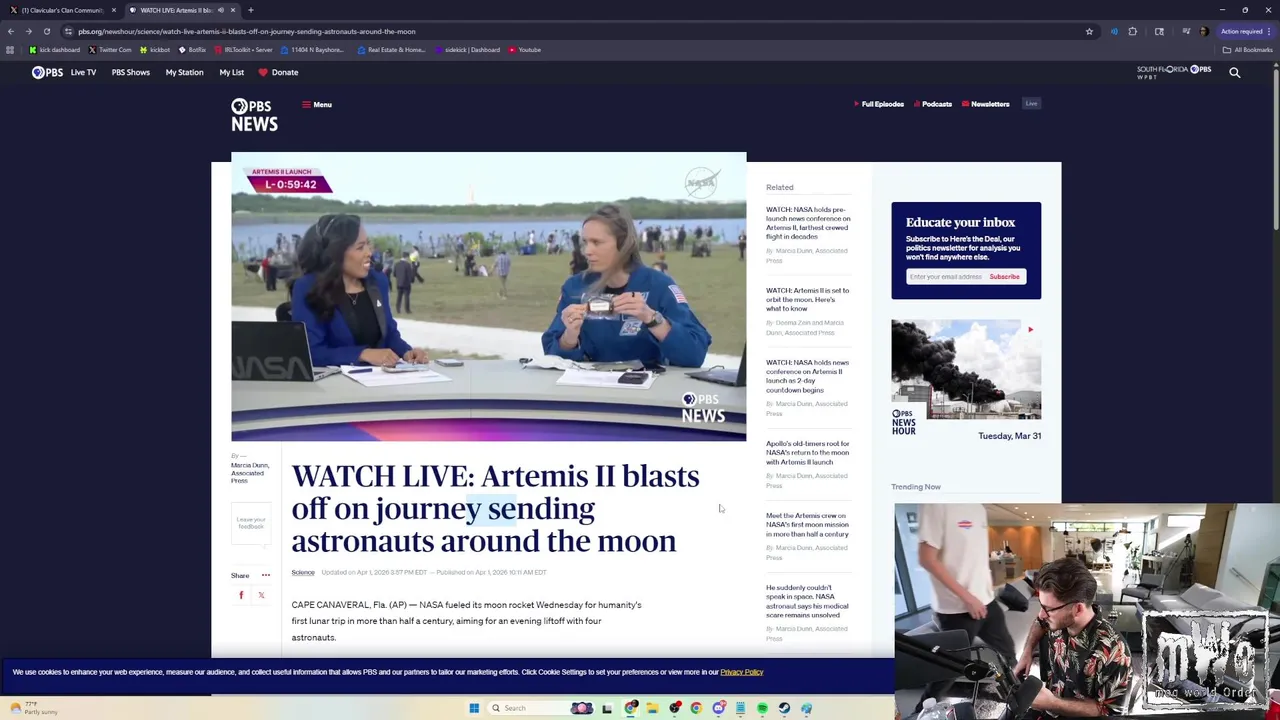Open Youtube bookmark
This screenshot has width=1280, height=720.
click(x=524, y=49)
